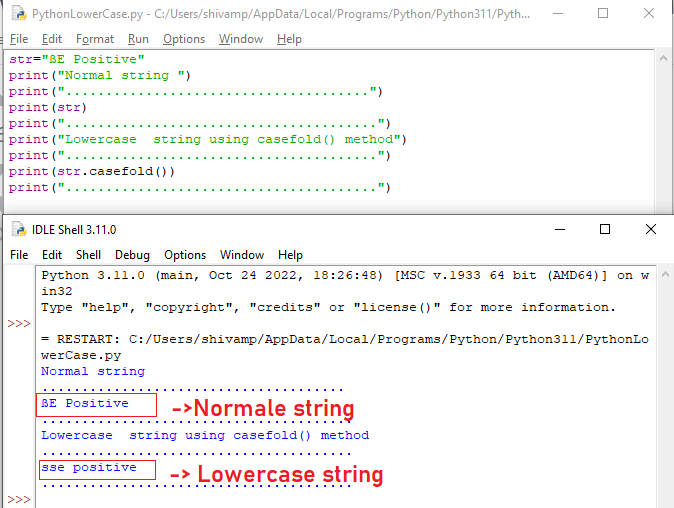Open Window menu in the editor window
Screen dimensions: 674x508
[x=241, y=39]
